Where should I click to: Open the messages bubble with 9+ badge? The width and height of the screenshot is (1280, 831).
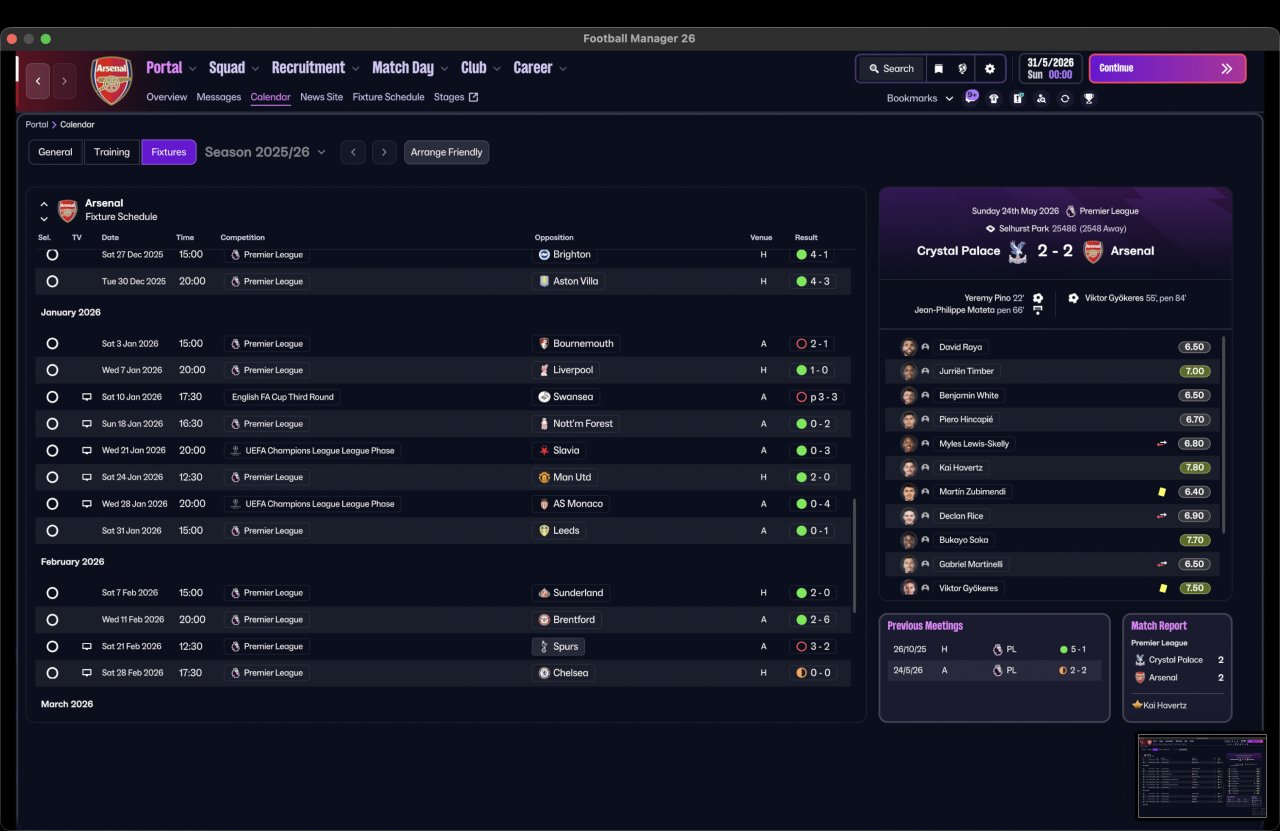971,97
